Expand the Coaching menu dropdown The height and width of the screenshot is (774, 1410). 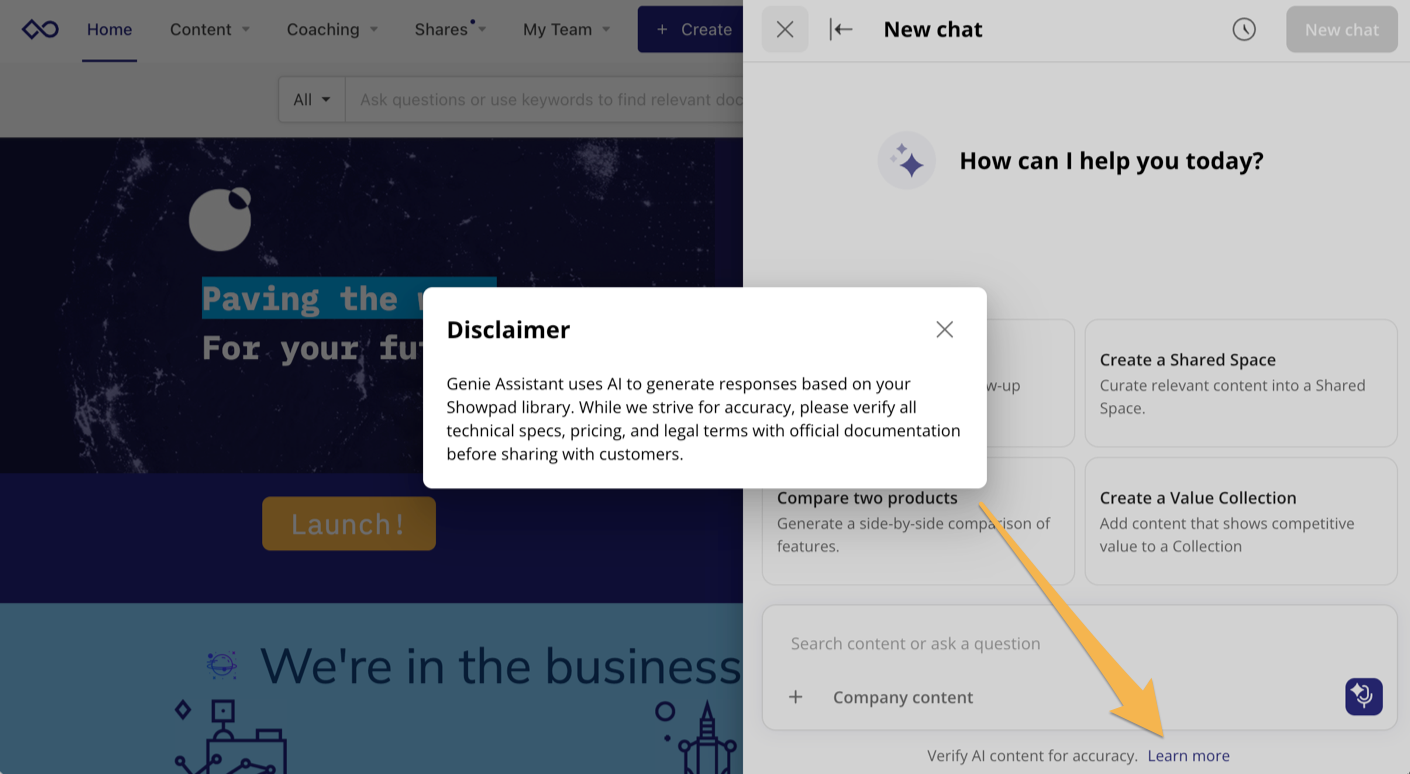click(x=332, y=30)
